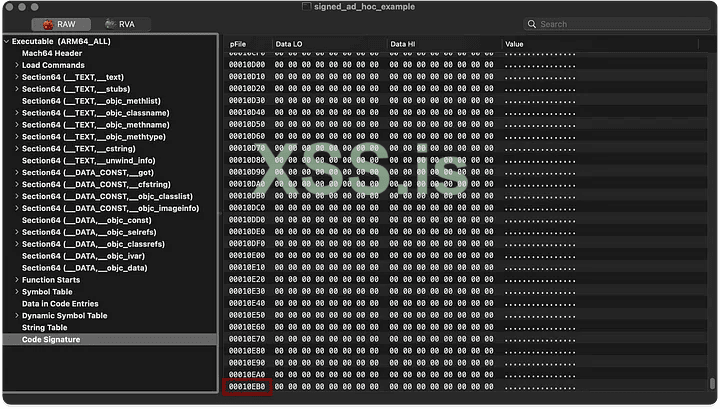Collapse the Executable (ARM64_ALL) tree node
The image size is (720, 409).
[6, 41]
